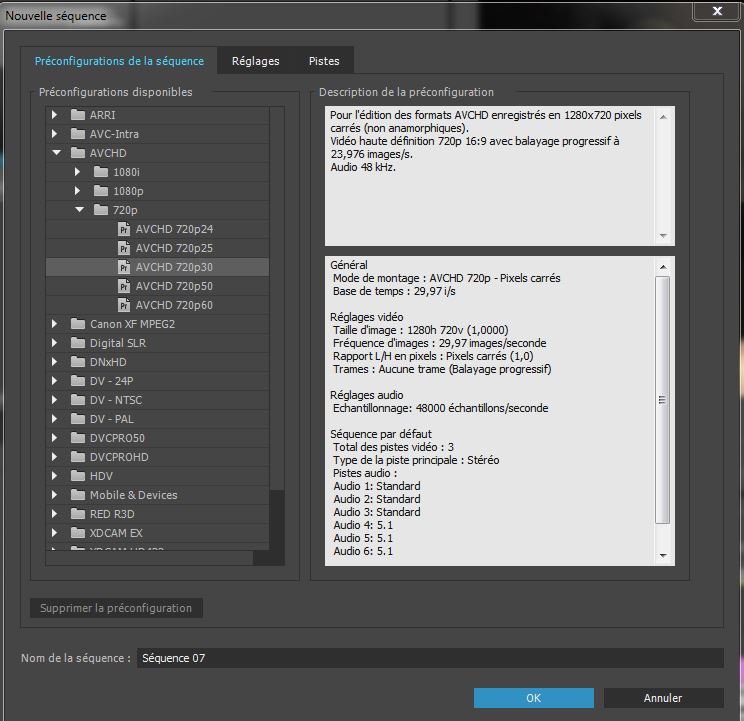744x721 pixels.
Task: Click the DV - NTSC folder icon
Action: [77, 400]
